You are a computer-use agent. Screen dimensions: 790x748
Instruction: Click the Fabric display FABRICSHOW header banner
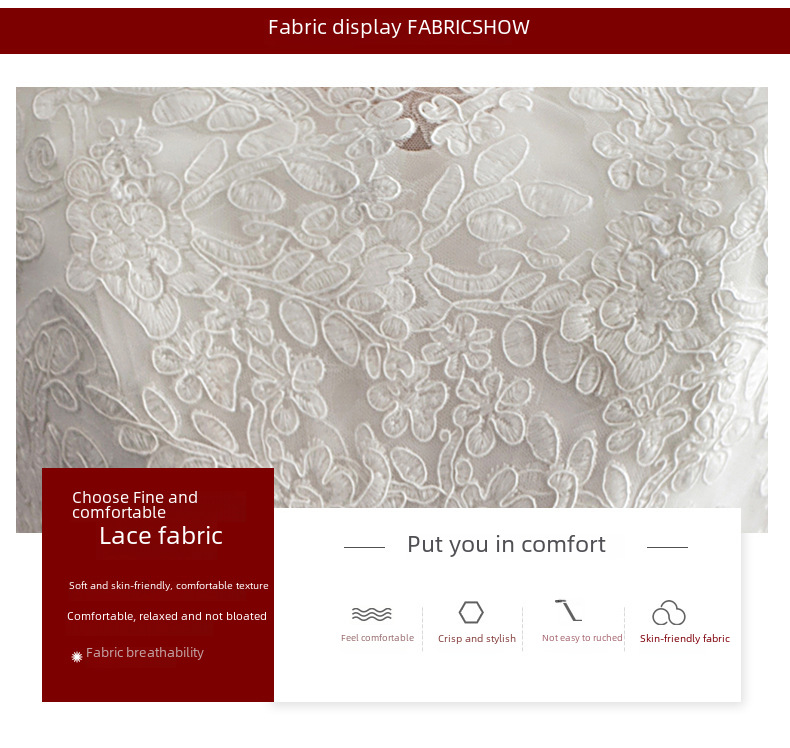[x=395, y=31]
